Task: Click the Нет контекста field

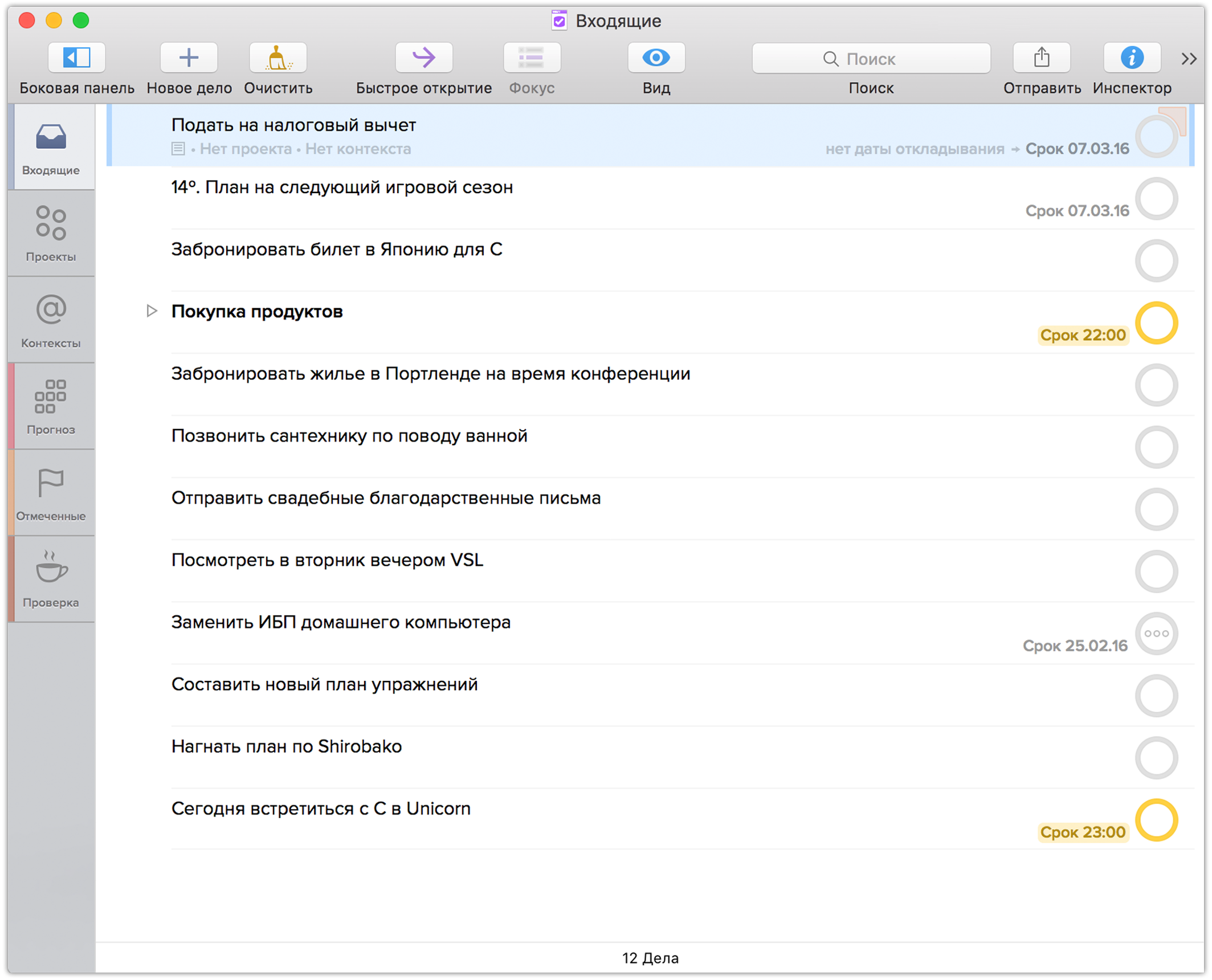Action: point(358,149)
